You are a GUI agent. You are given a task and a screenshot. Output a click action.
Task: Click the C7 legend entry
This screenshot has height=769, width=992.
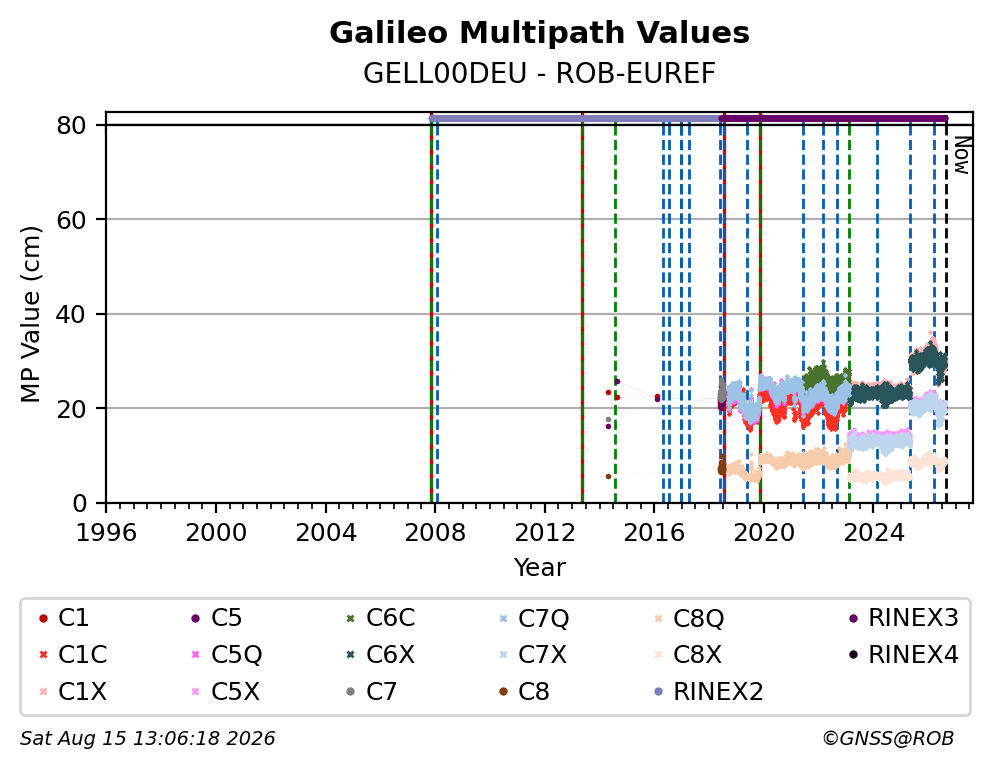tap(371, 692)
